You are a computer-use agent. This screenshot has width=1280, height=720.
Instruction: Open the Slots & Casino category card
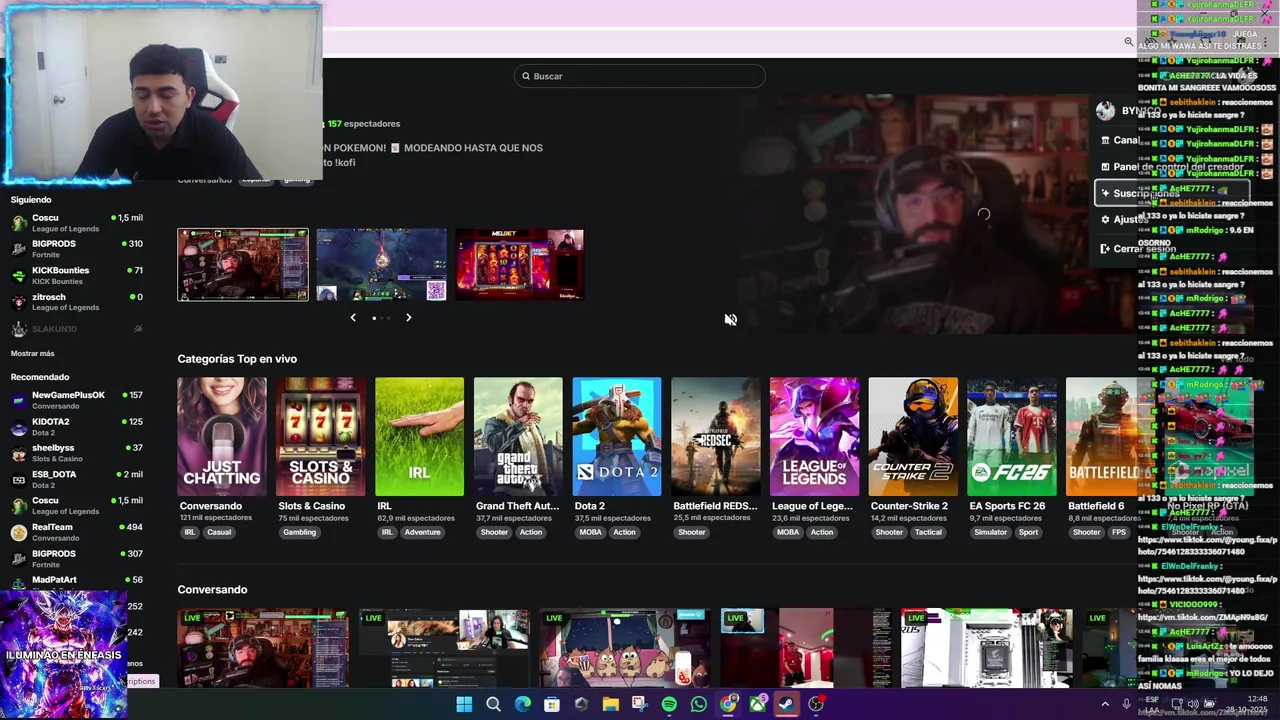[320, 437]
